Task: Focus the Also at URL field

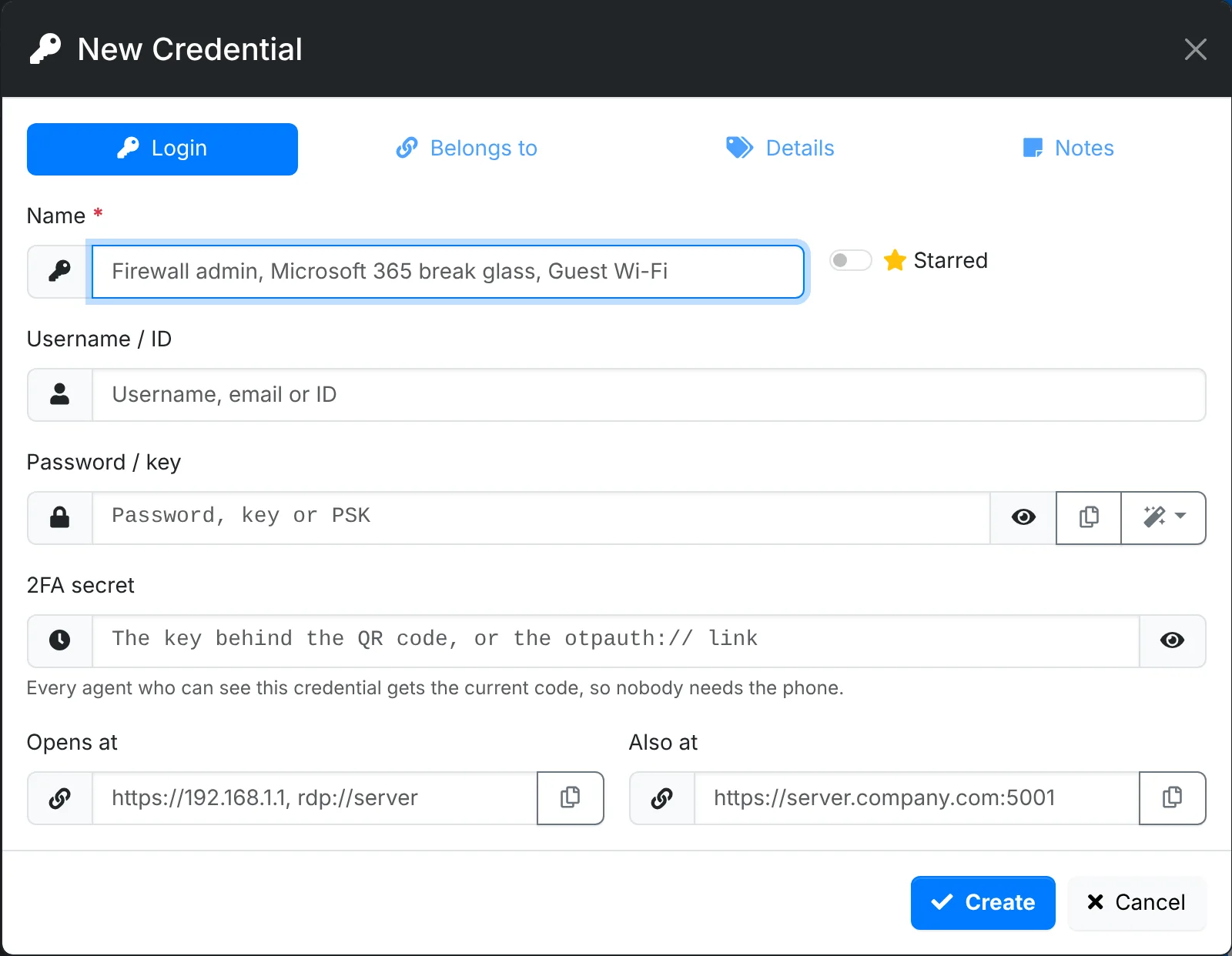Action: point(917,798)
